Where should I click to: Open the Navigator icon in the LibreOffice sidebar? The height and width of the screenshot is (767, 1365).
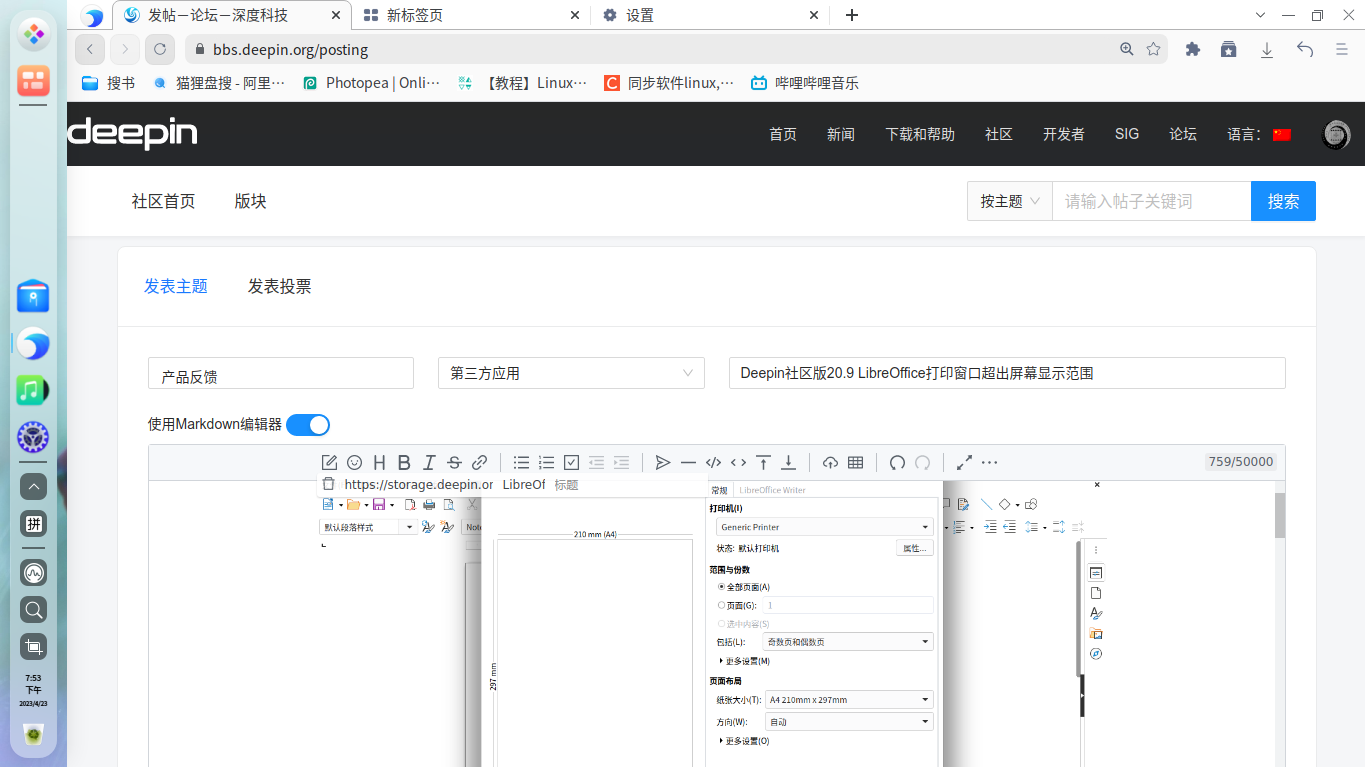point(1096,653)
